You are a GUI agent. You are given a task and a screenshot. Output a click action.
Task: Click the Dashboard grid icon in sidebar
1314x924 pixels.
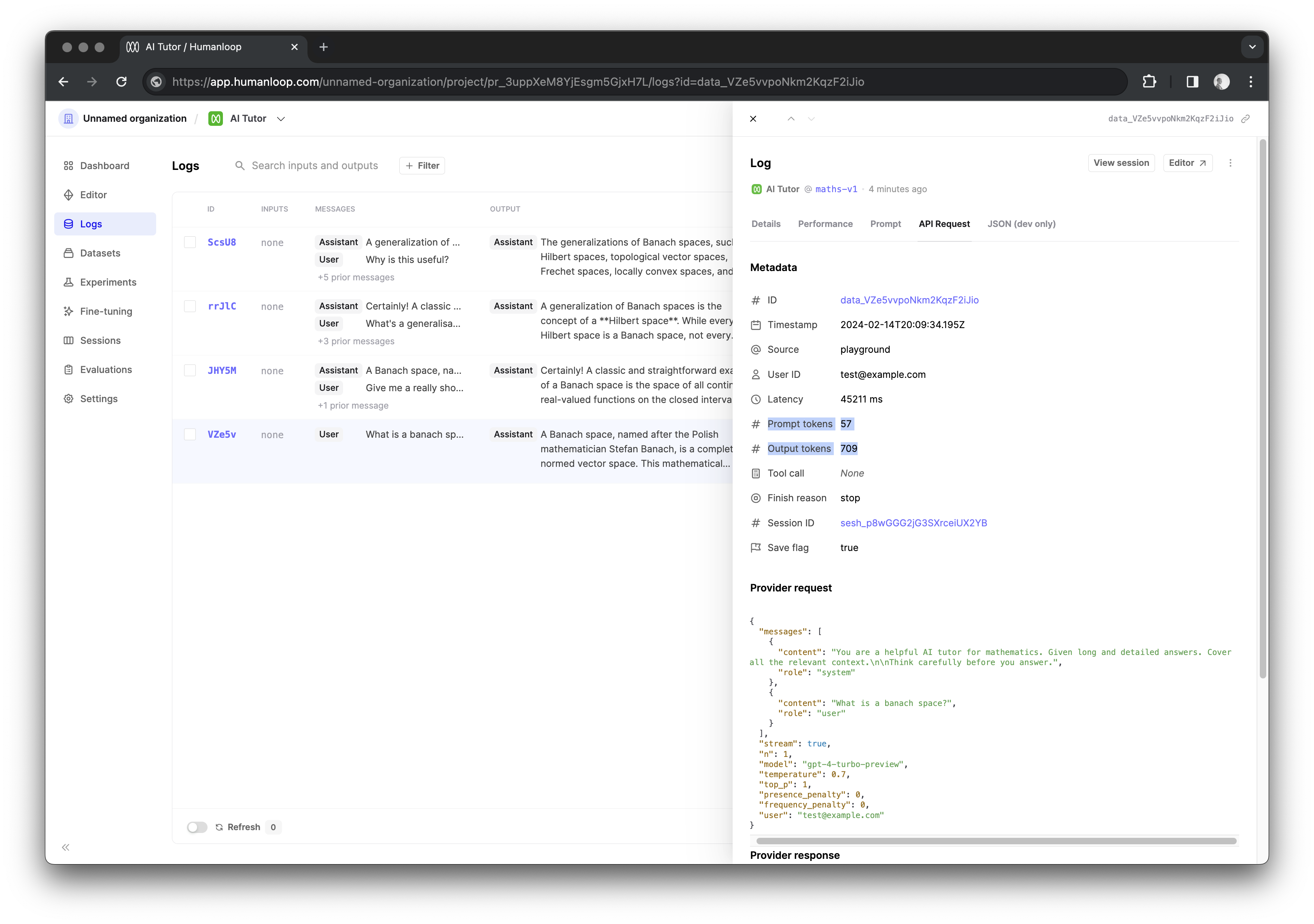click(x=69, y=166)
